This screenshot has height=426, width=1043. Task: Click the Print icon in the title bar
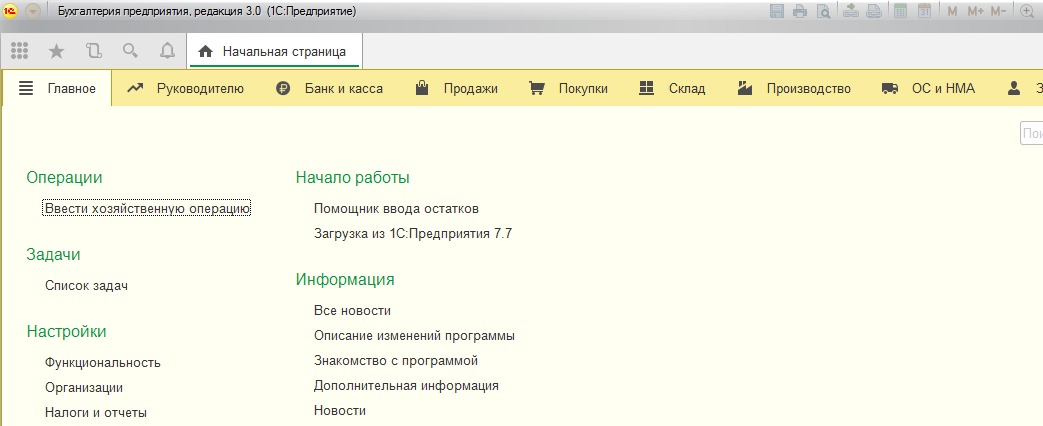pyautogui.click(x=800, y=11)
